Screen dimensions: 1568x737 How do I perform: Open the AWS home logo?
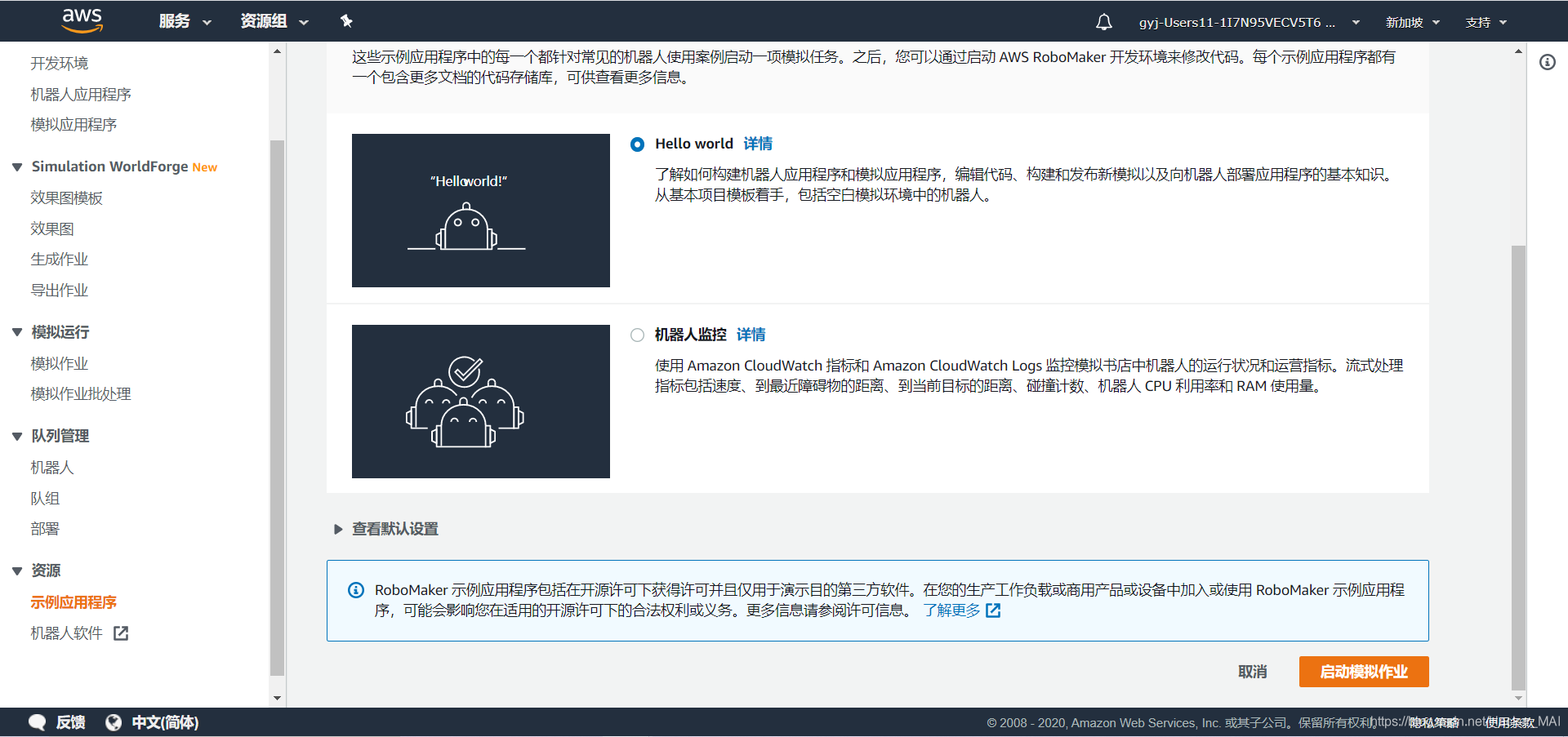(x=82, y=20)
